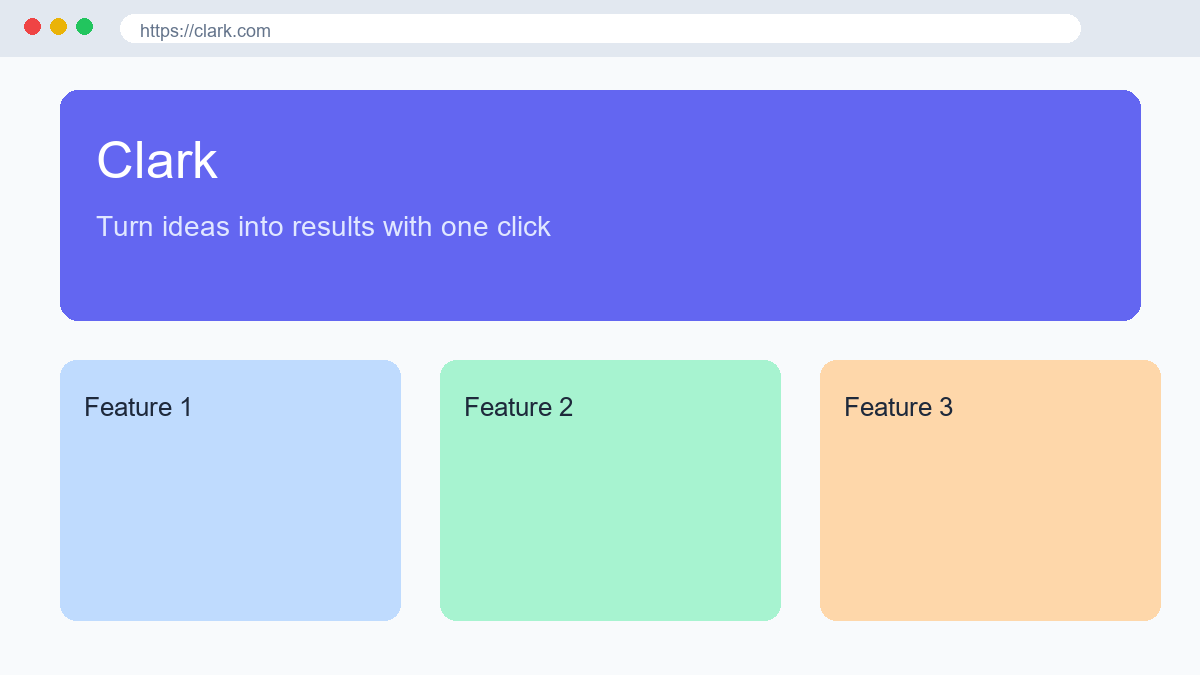Click the gap between Feature 1 and Feature 2 cards
The height and width of the screenshot is (675, 1200).
click(420, 490)
